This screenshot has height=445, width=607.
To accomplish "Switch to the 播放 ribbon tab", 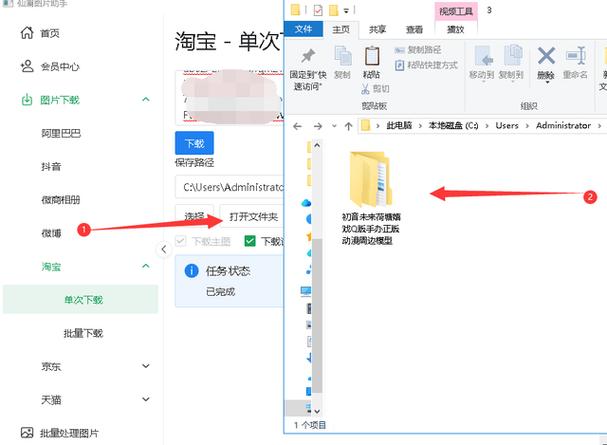I will (x=456, y=29).
